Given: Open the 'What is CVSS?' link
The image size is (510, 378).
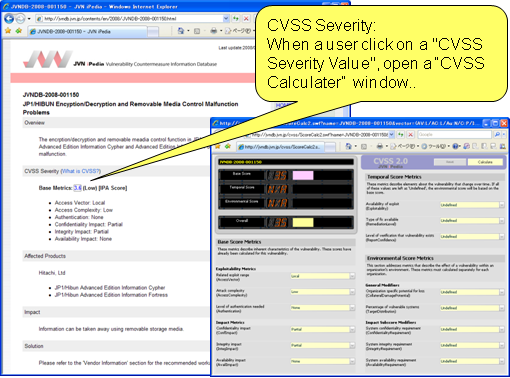Looking at the screenshot, I should pyautogui.click(x=81, y=171).
